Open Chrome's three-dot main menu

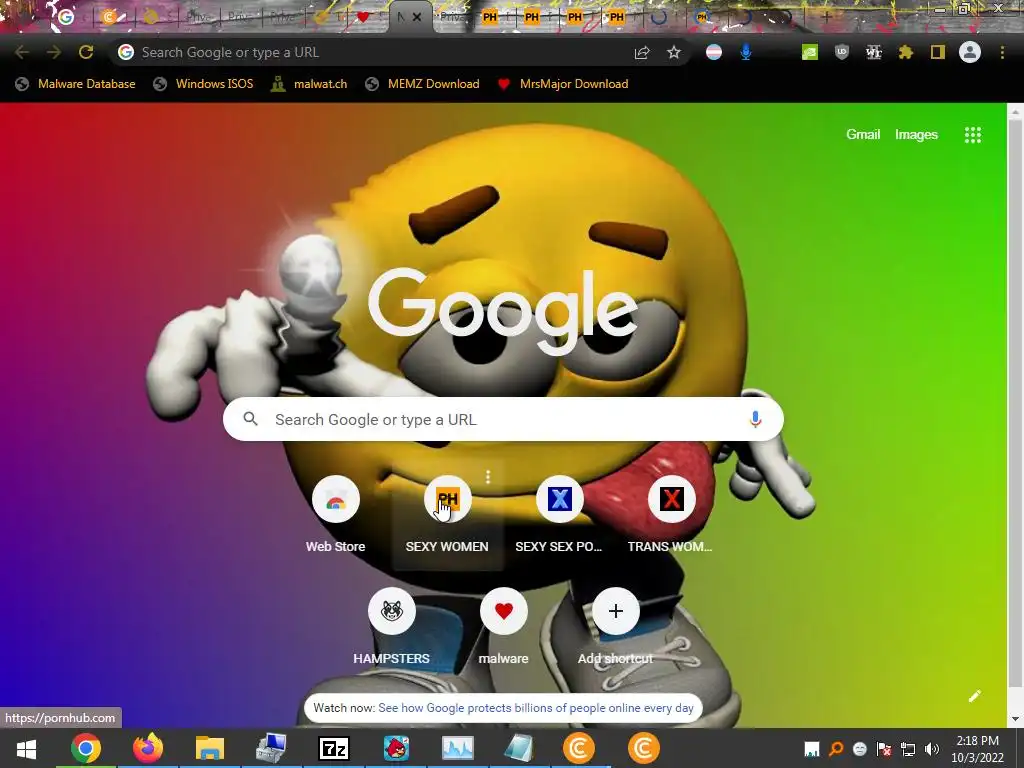pyautogui.click(x=1002, y=52)
